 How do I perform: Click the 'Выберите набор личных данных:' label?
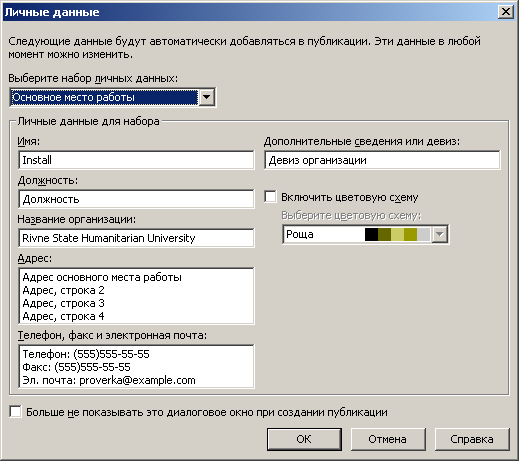(x=93, y=78)
